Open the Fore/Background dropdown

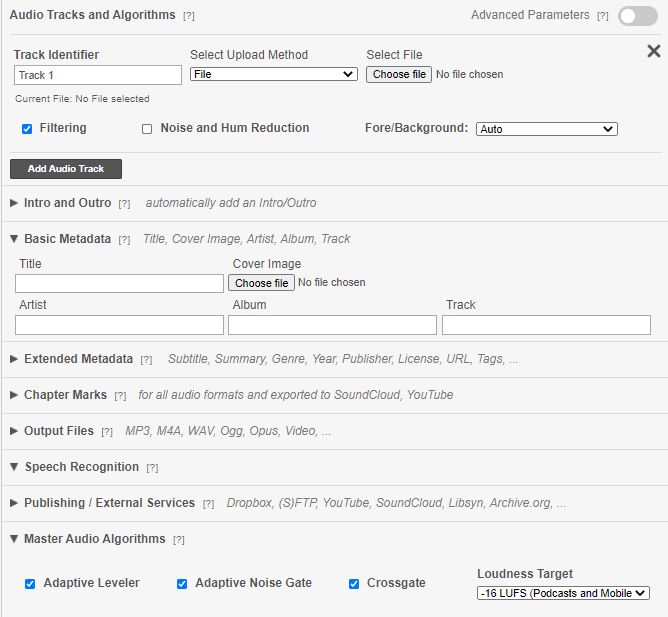[546, 129]
